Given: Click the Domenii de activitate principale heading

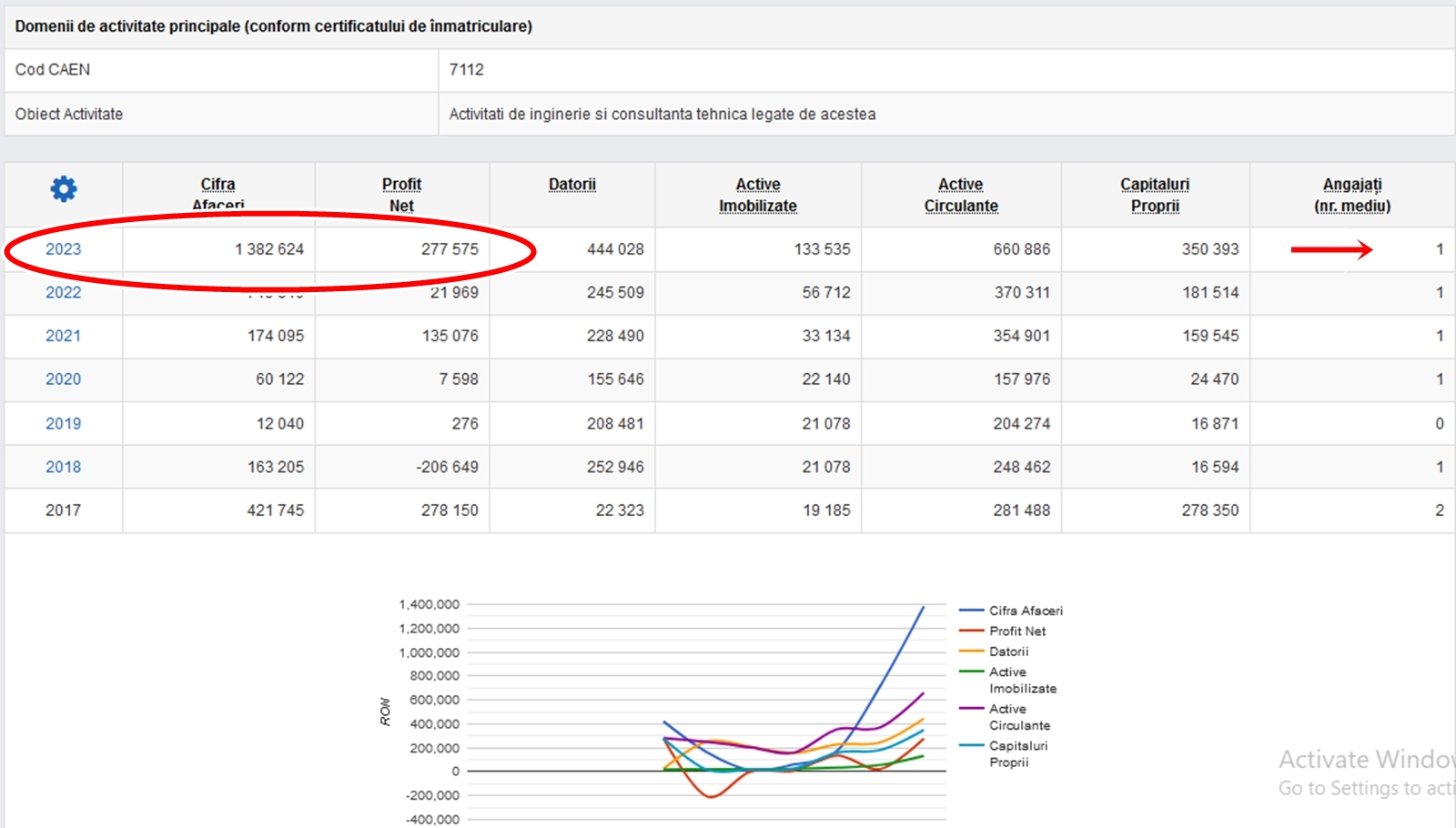Looking at the screenshot, I should coord(274,26).
